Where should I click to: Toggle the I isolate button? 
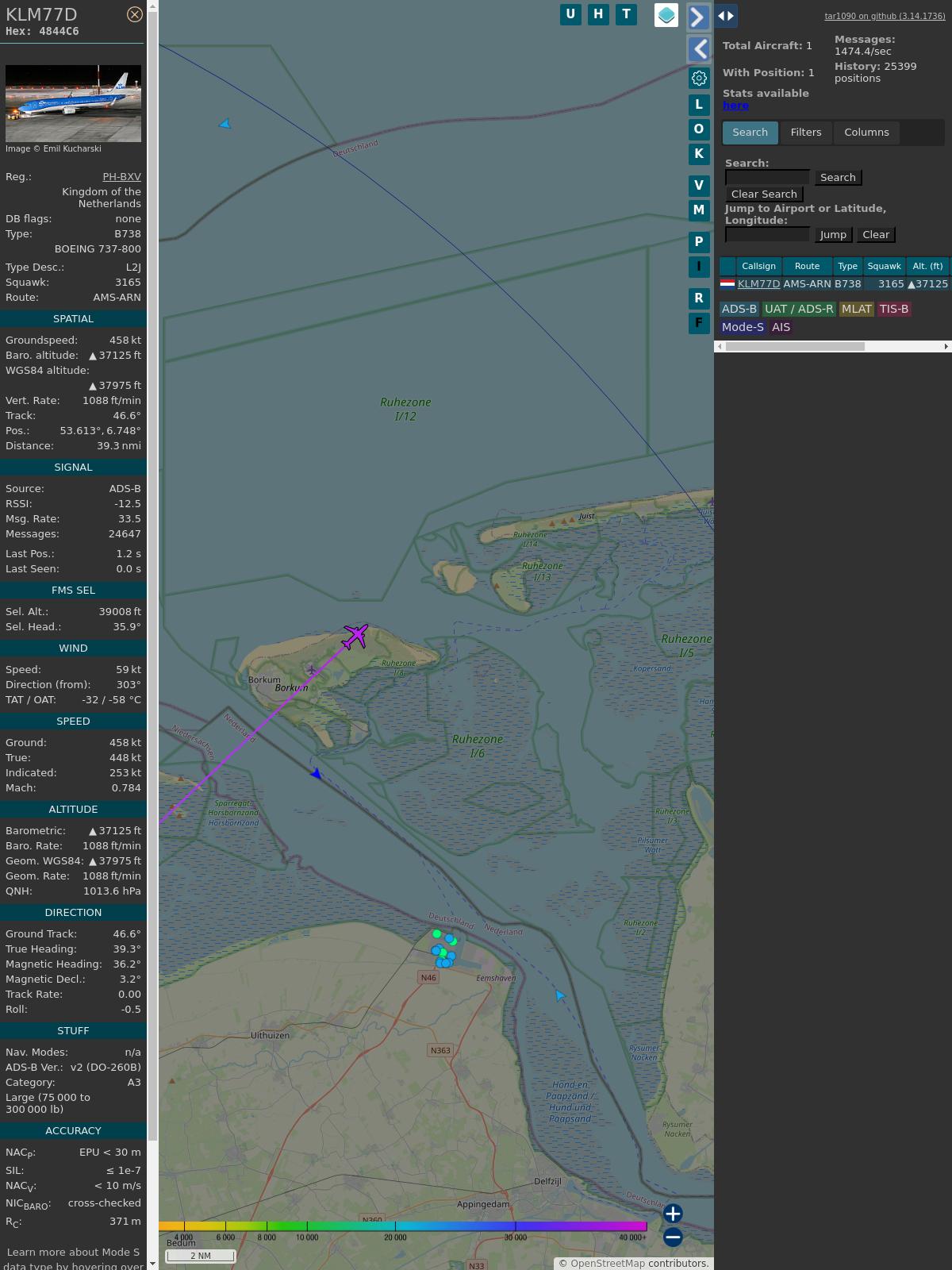[699, 267]
